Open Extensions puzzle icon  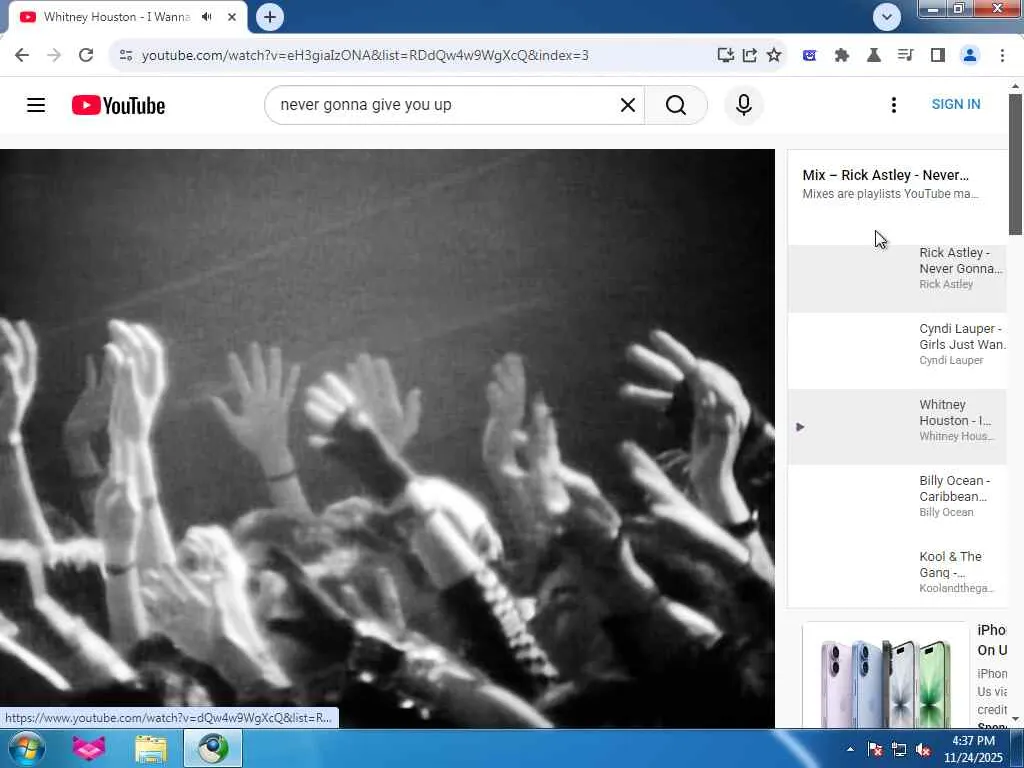(x=841, y=56)
